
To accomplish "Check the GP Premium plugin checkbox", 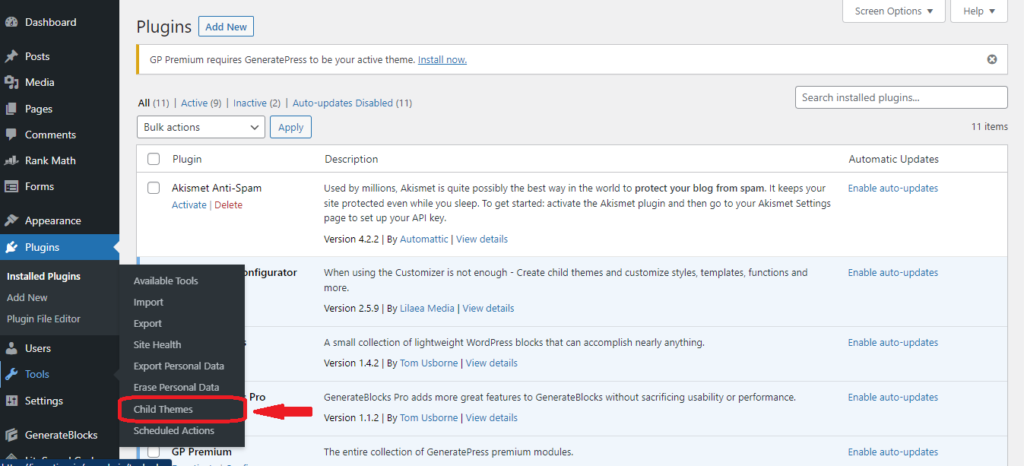I will click(x=153, y=452).
